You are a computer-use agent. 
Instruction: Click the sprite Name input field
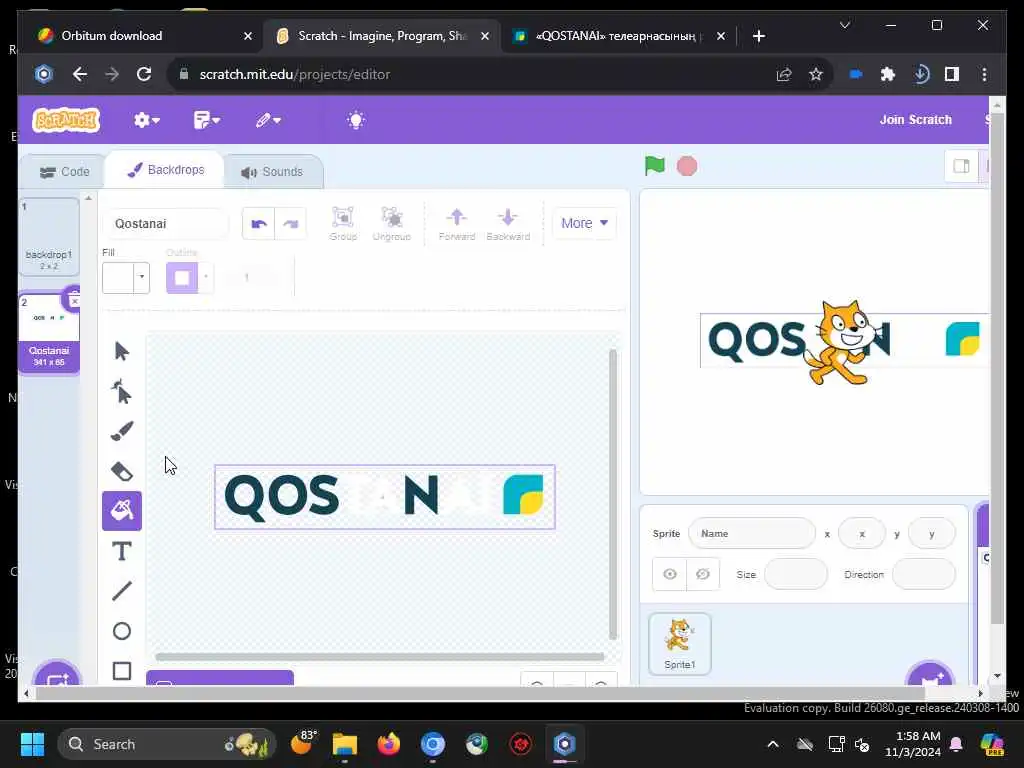752,534
